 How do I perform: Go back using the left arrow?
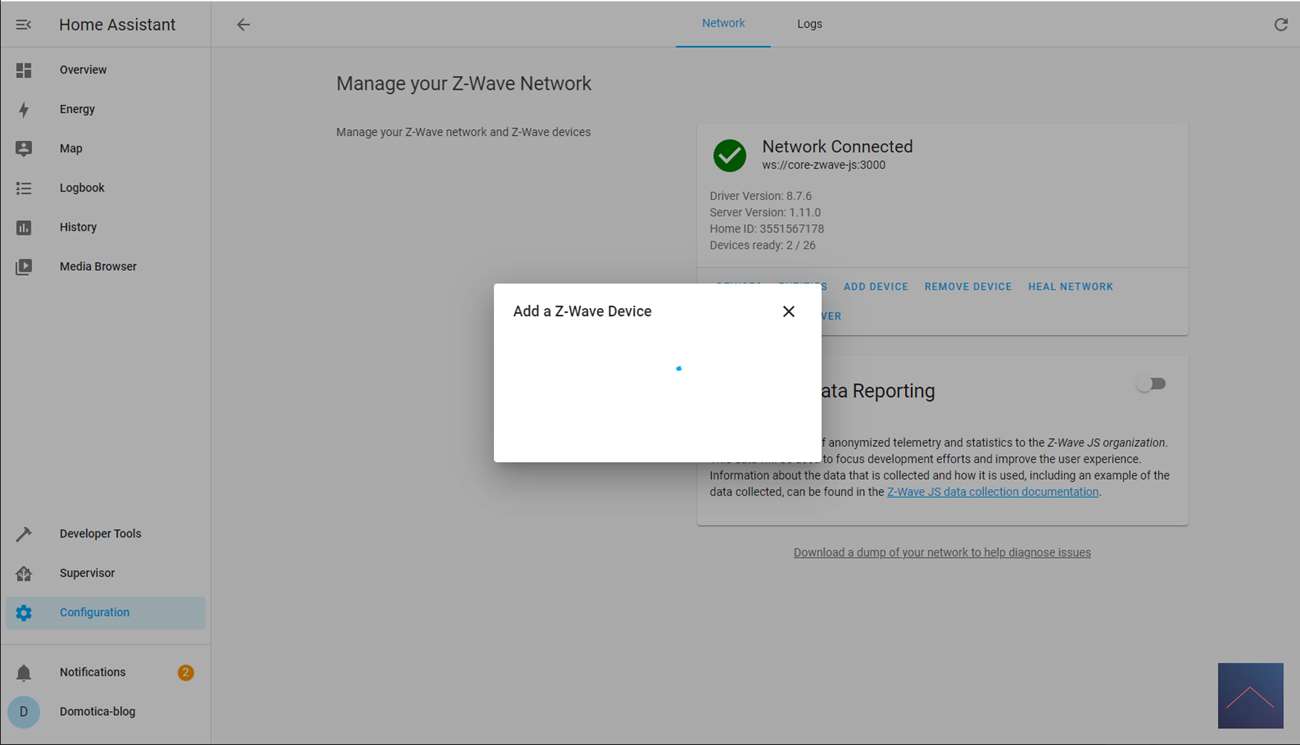coord(243,25)
